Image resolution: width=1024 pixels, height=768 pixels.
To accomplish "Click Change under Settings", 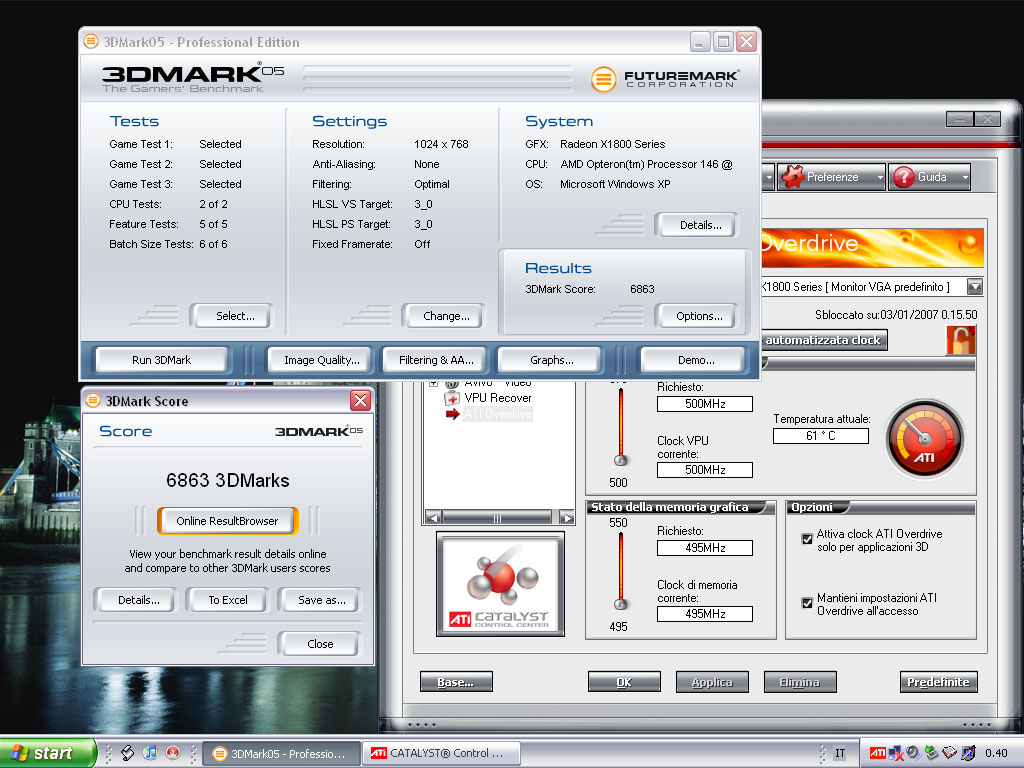I will point(446,316).
